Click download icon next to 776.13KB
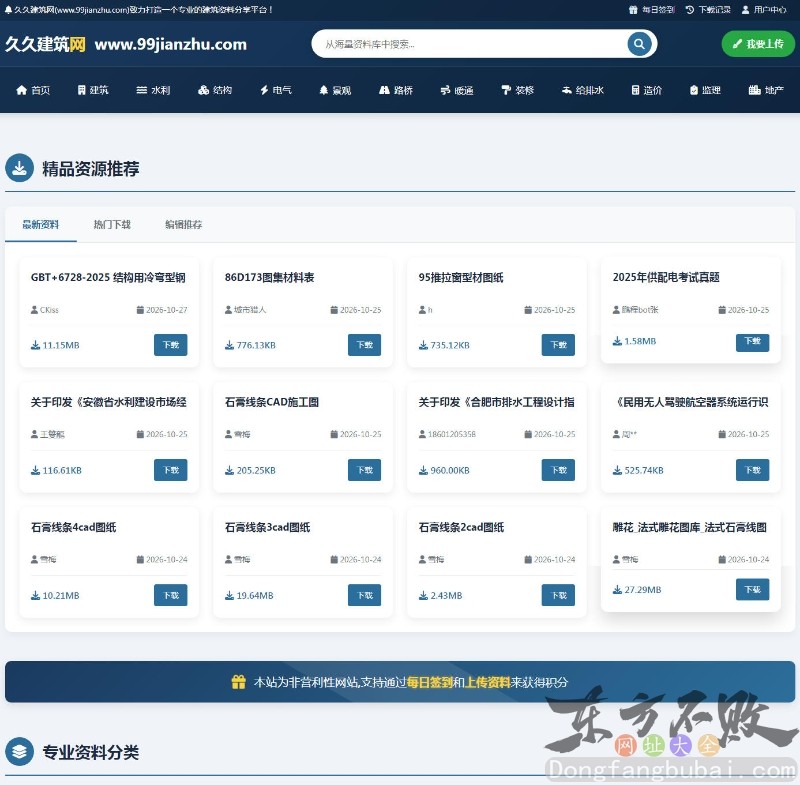This screenshot has width=800, height=785. [x=229, y=345]
